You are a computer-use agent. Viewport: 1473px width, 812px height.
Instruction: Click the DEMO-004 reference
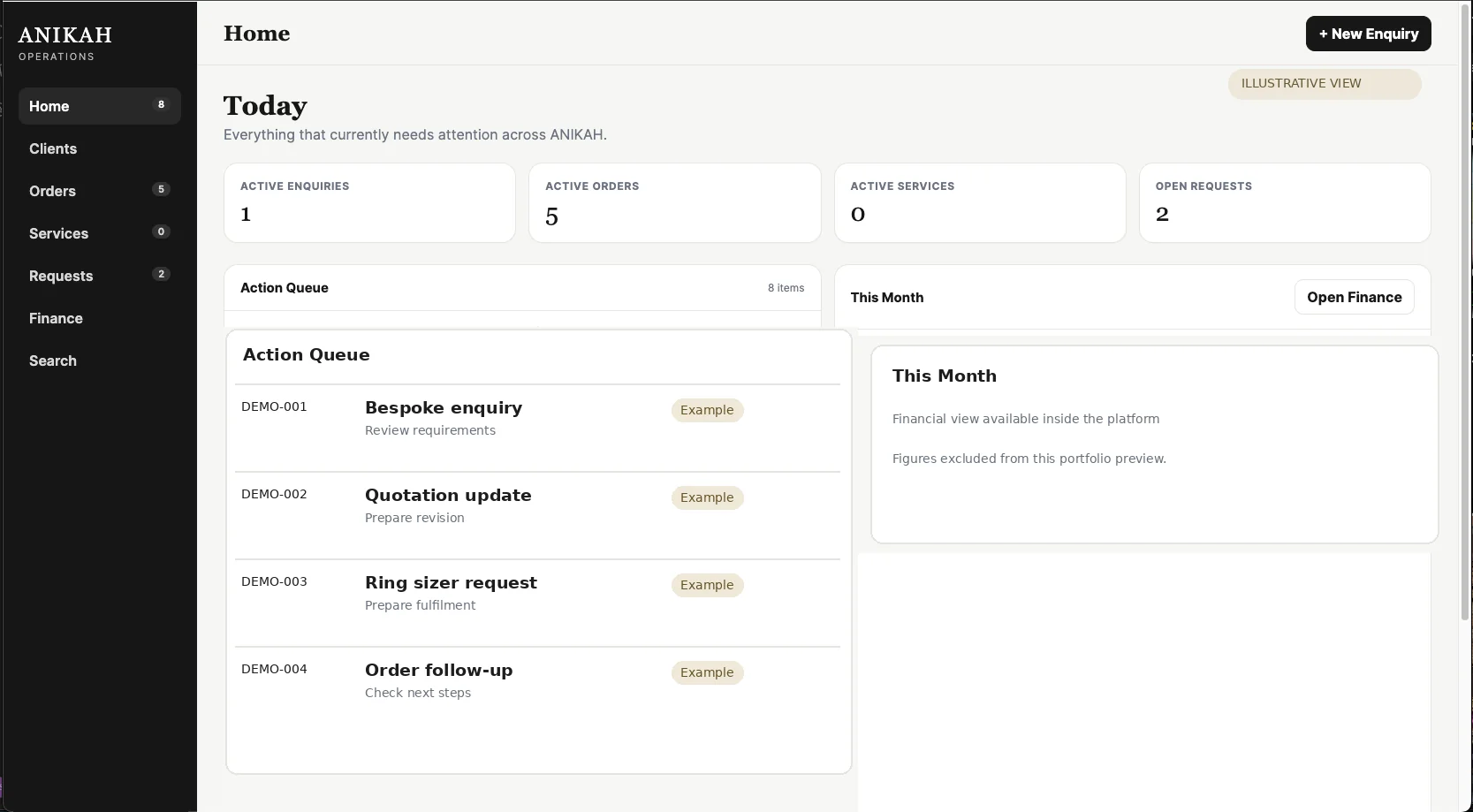[274, 670]
